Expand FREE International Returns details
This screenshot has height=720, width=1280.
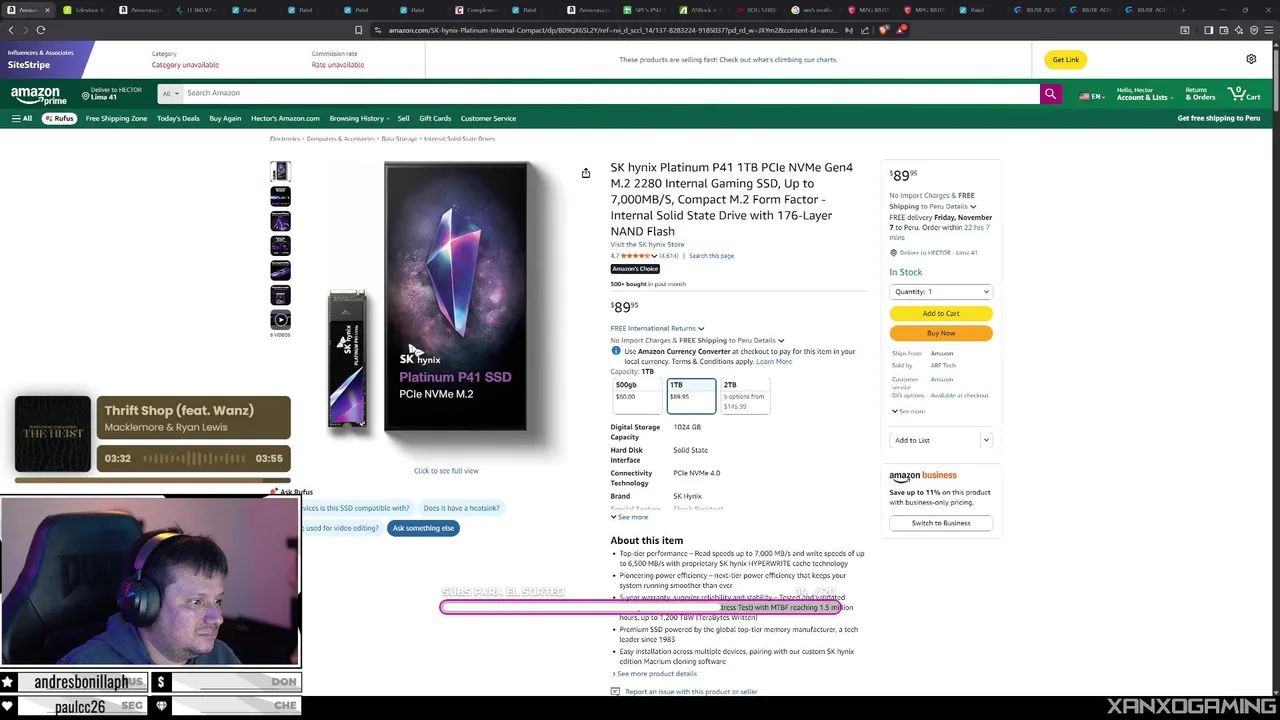pos(657,328)
